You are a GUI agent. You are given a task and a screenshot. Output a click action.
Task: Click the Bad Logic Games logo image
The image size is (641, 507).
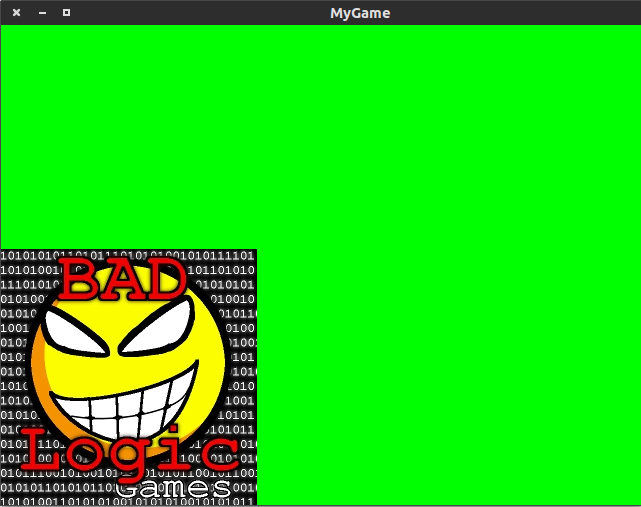click(x=129, y=377)
